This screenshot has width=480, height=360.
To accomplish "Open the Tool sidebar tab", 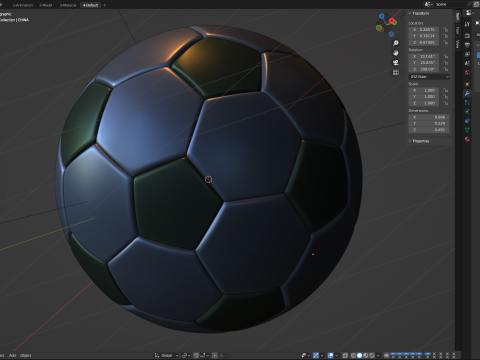I will pyautogui.click(x=458, y=30).
